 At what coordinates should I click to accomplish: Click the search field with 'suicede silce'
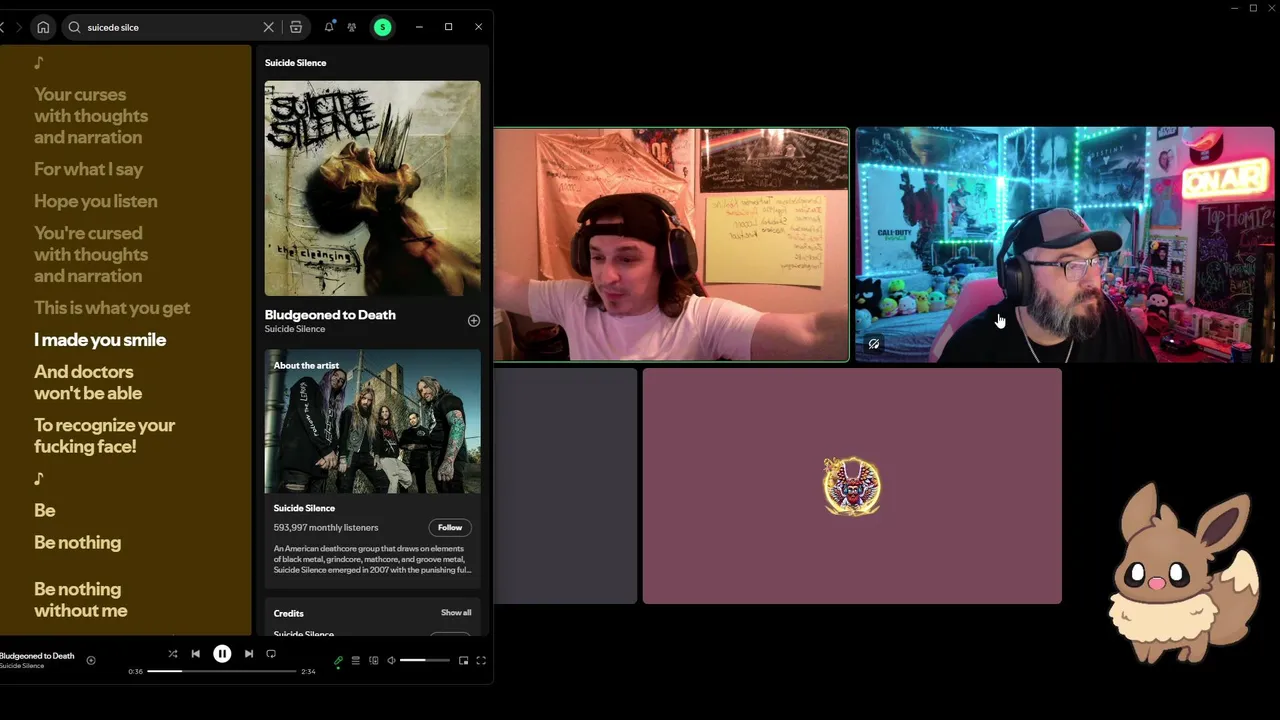[170, 27]
